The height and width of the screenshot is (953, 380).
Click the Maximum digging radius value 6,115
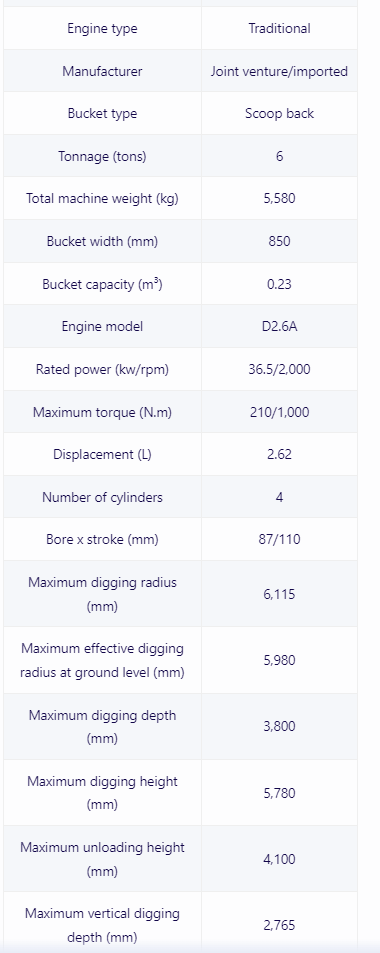point(279,594)
